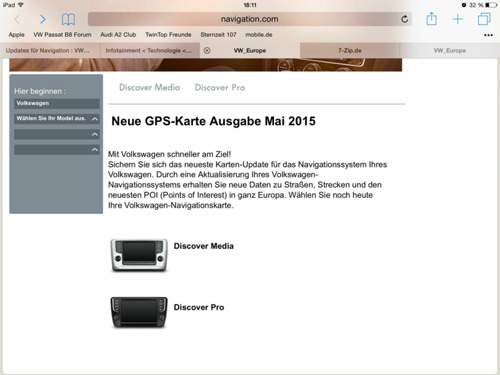Open the third empty sidebar dropdown
This screenshot has width=500, height=375.
[x=57, y=149]
